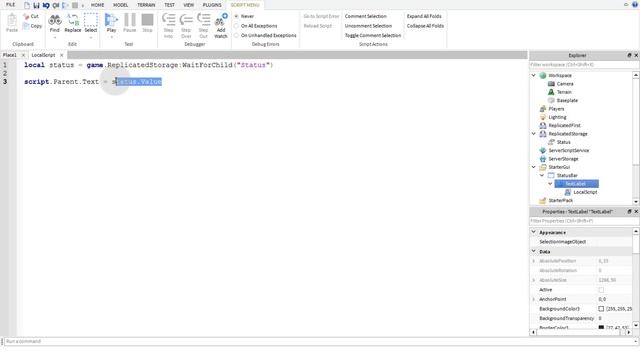Click the Workspace globe icon in Explorer

[x=543, y=76]
